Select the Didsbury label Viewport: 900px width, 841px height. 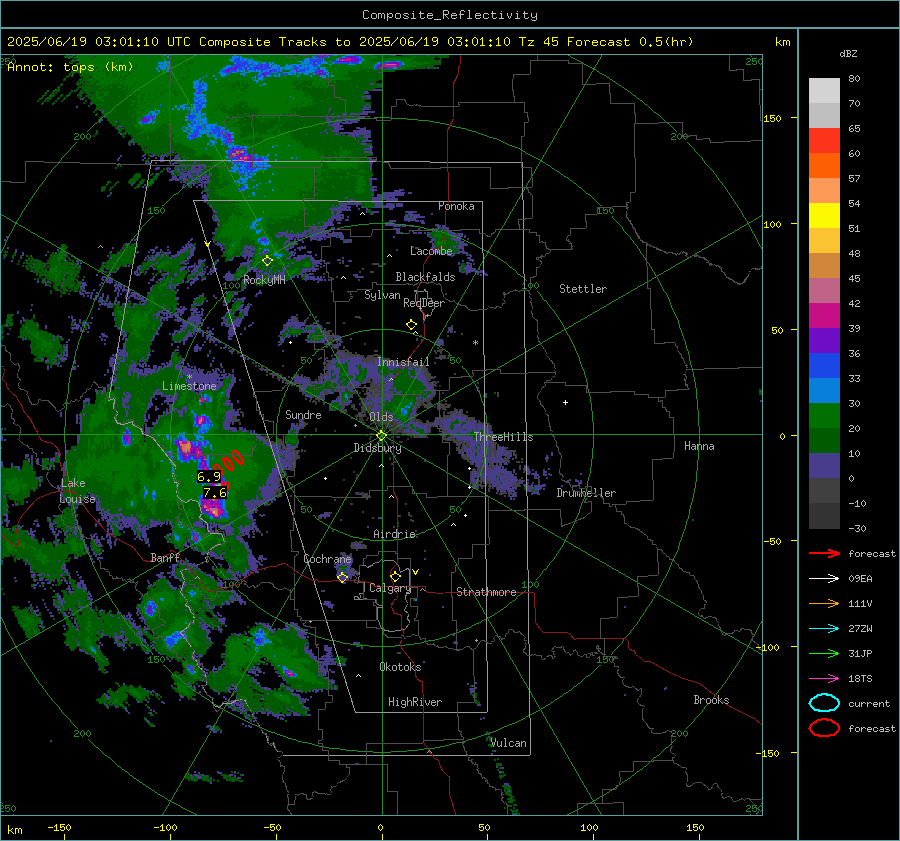tap(378, 448)
